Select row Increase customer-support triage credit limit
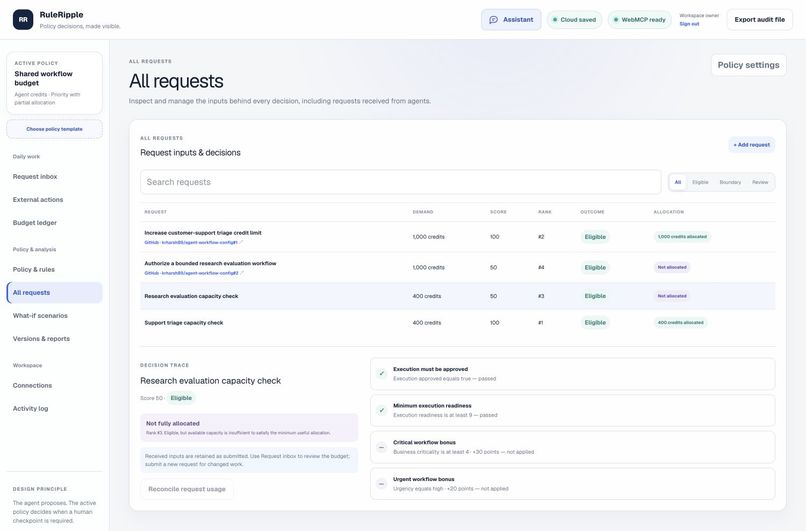 457,237
